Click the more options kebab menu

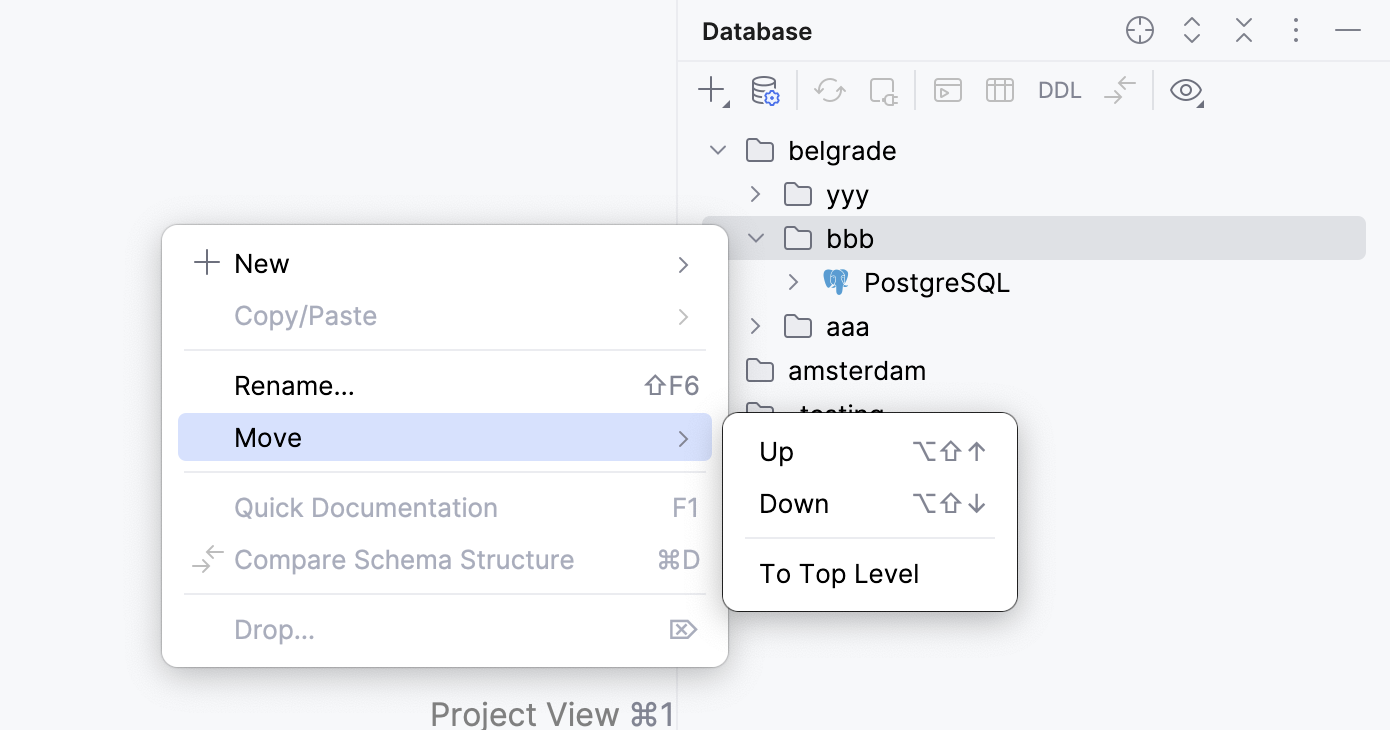tap(1295, 31)
